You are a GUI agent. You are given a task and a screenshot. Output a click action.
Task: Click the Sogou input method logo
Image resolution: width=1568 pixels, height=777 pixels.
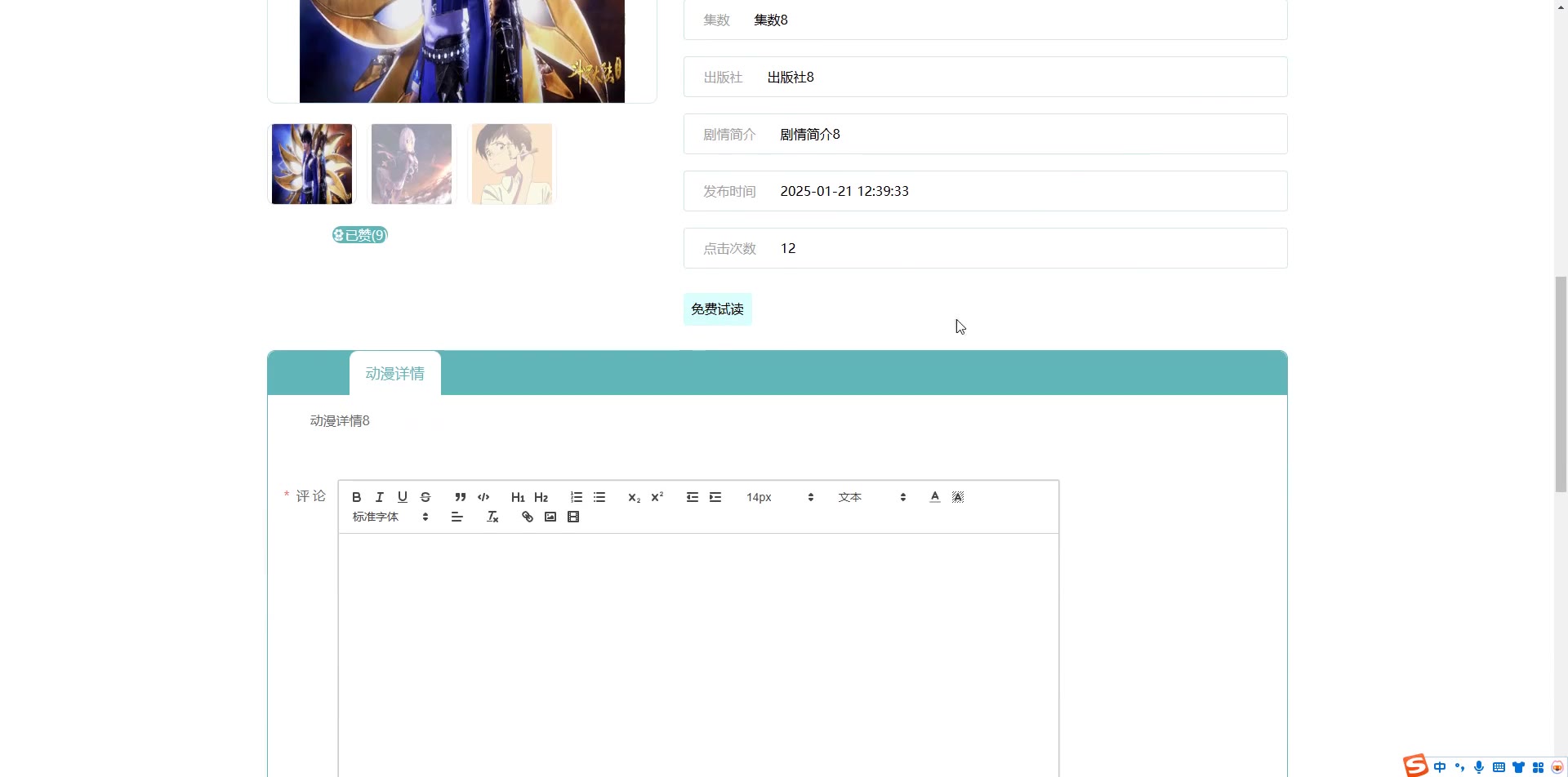1416,766
